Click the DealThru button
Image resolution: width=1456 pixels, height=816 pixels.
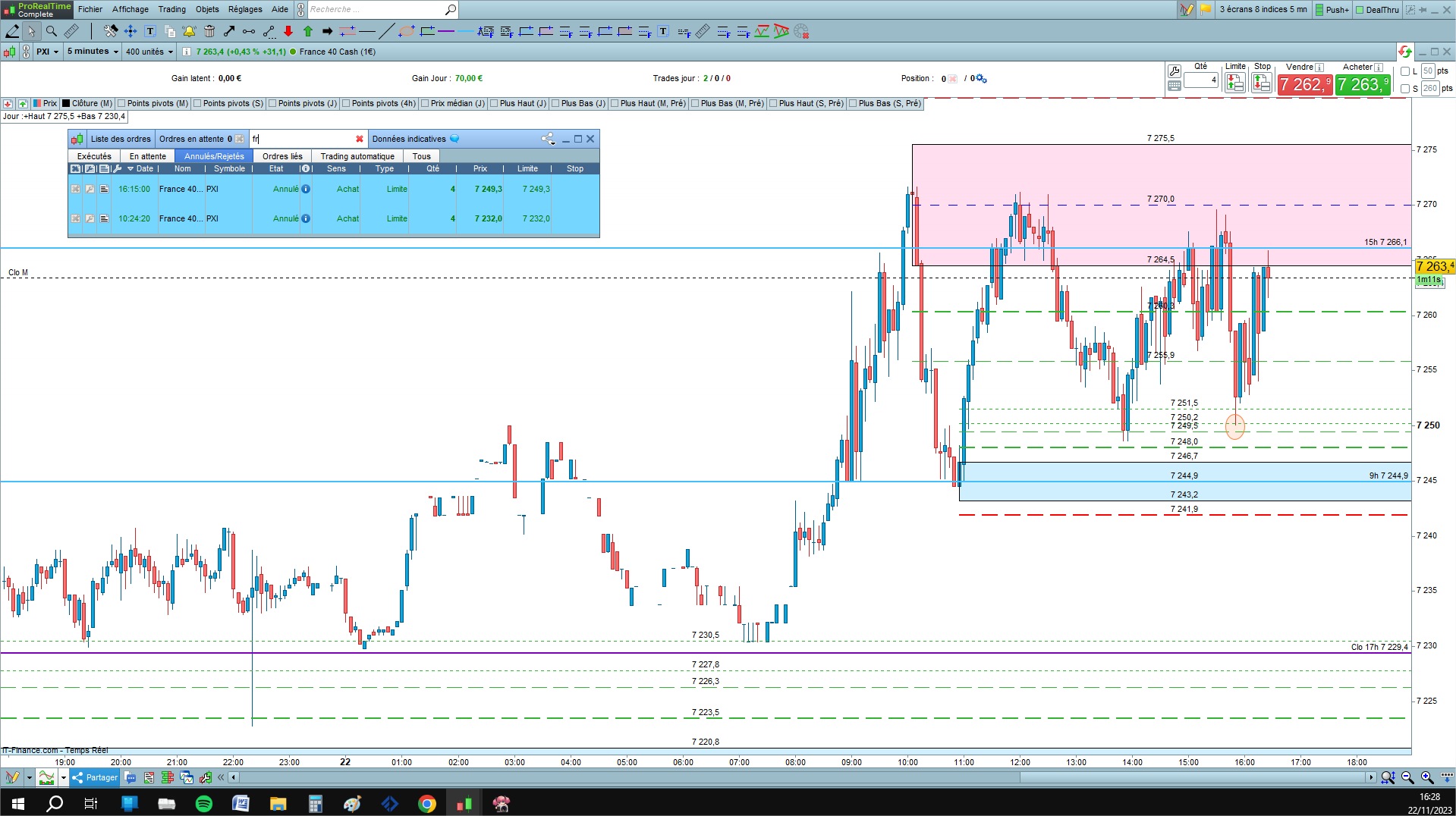click(x=1377, y=10)
